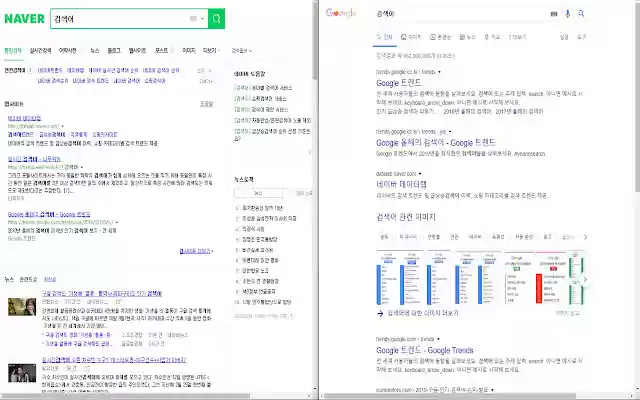
Task: Switch to Google '뉴스' news tab
Action: click(467, 37)
